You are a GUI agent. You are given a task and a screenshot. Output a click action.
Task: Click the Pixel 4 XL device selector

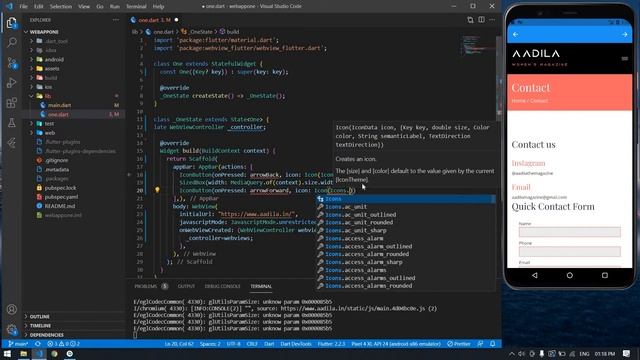[x=396, y=344]
